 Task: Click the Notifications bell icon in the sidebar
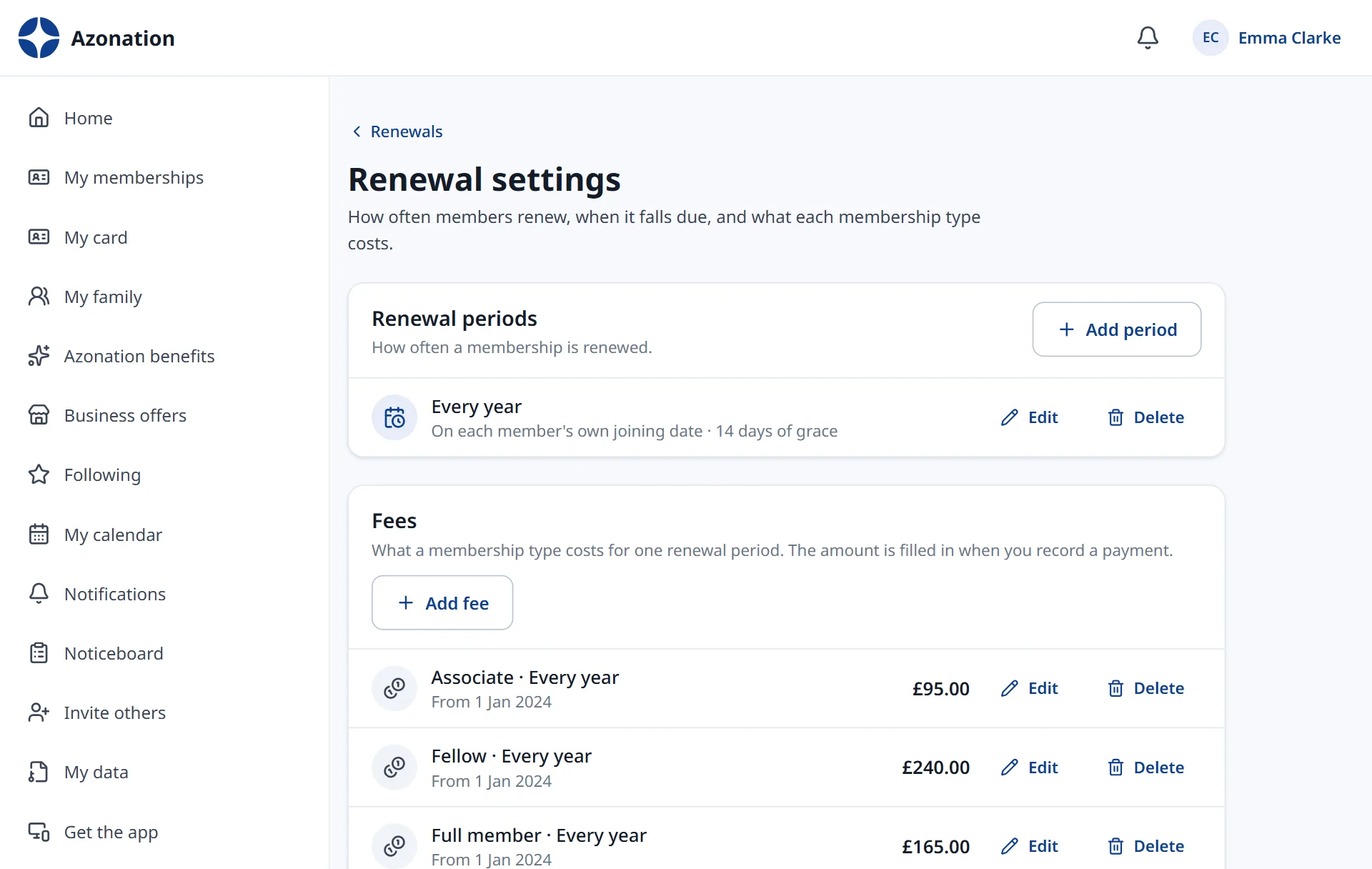click(39, 594)
